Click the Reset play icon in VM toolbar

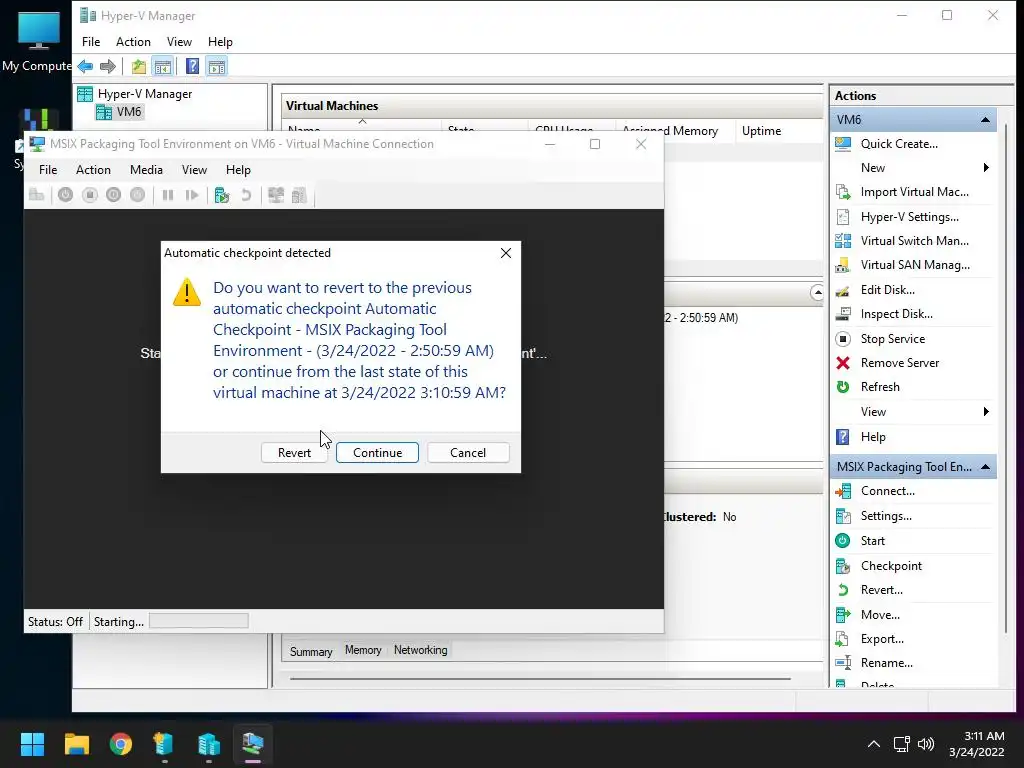(192, 195)
